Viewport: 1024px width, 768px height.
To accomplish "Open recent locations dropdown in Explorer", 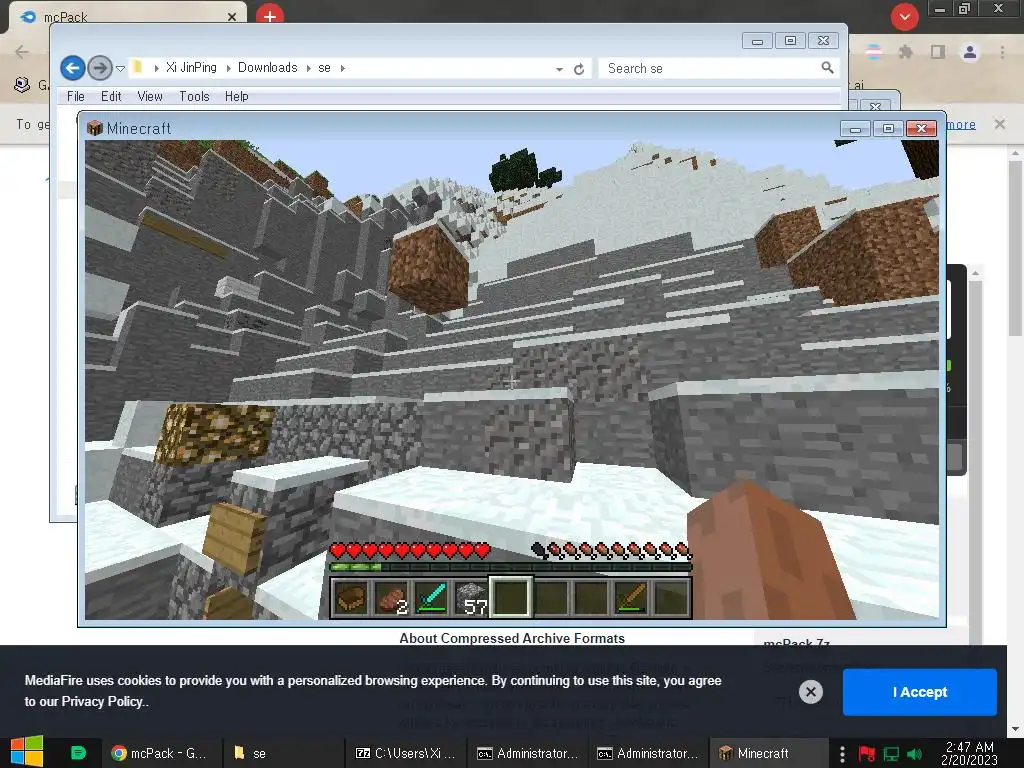I will [120, 68].
